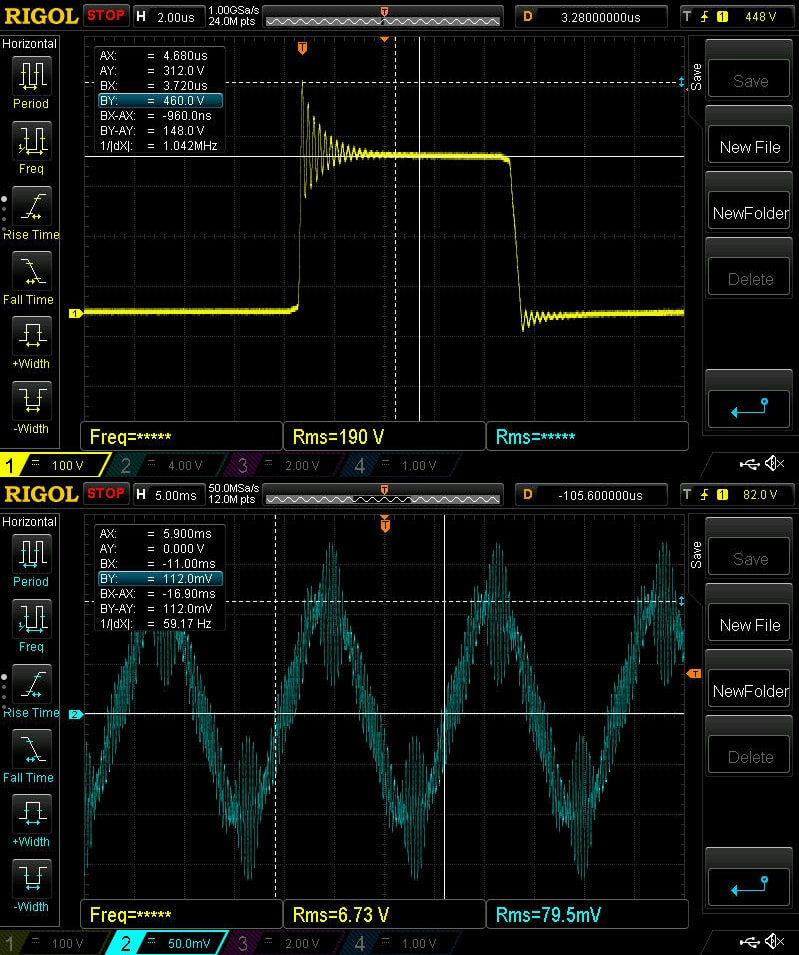Click USB icon beside the 1.00 V channel 4 tab of the 2.00us capture
Screen dimensions: 799x955
pos(749,465)
